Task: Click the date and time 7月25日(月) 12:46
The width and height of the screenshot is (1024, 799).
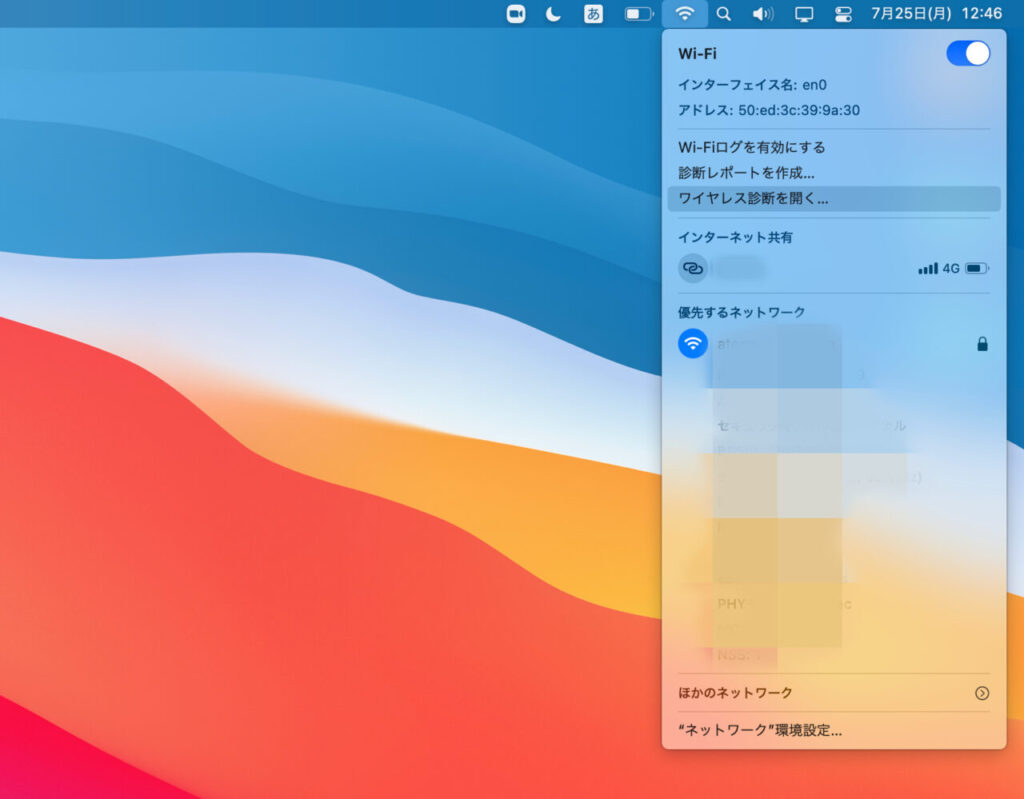Action: pos(936,14)
